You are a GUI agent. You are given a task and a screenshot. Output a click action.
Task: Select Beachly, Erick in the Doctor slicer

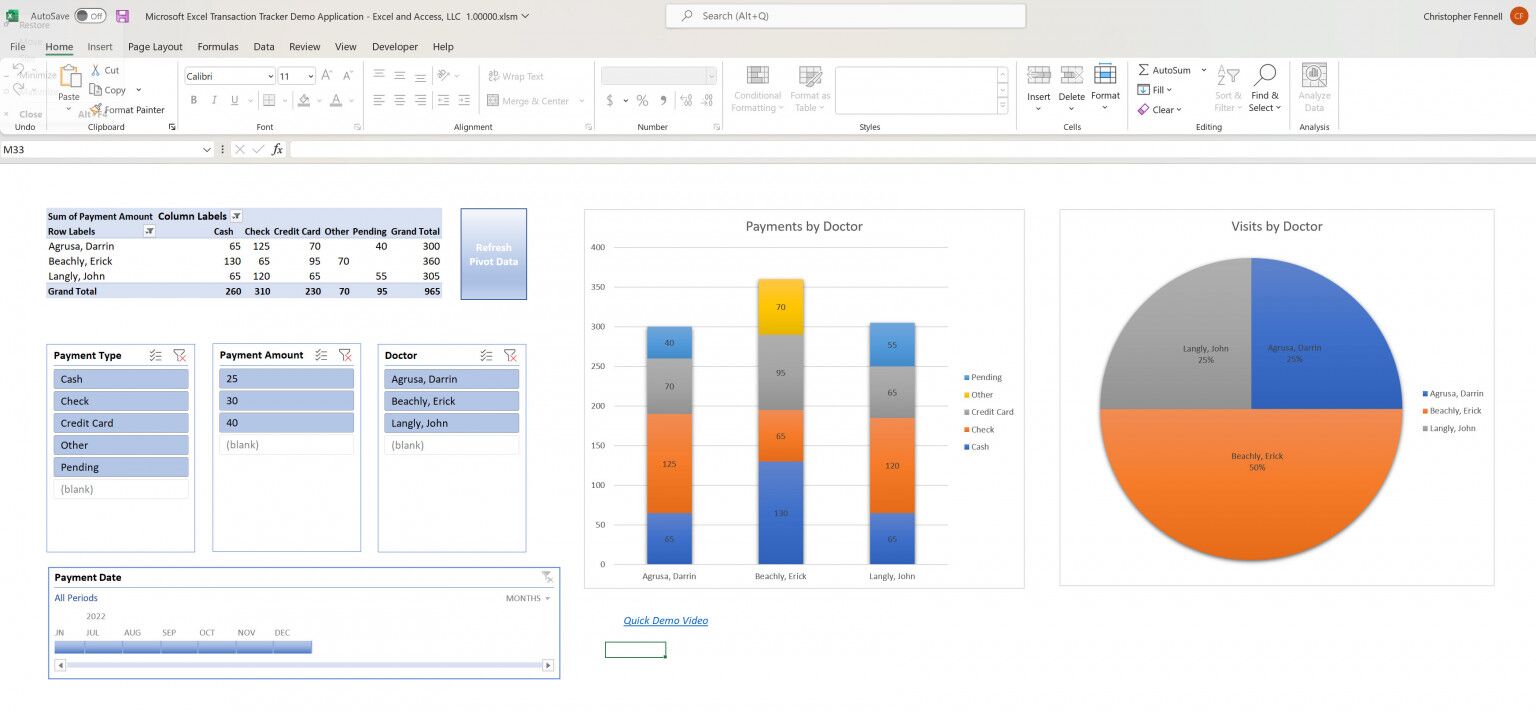coord(451,400)
